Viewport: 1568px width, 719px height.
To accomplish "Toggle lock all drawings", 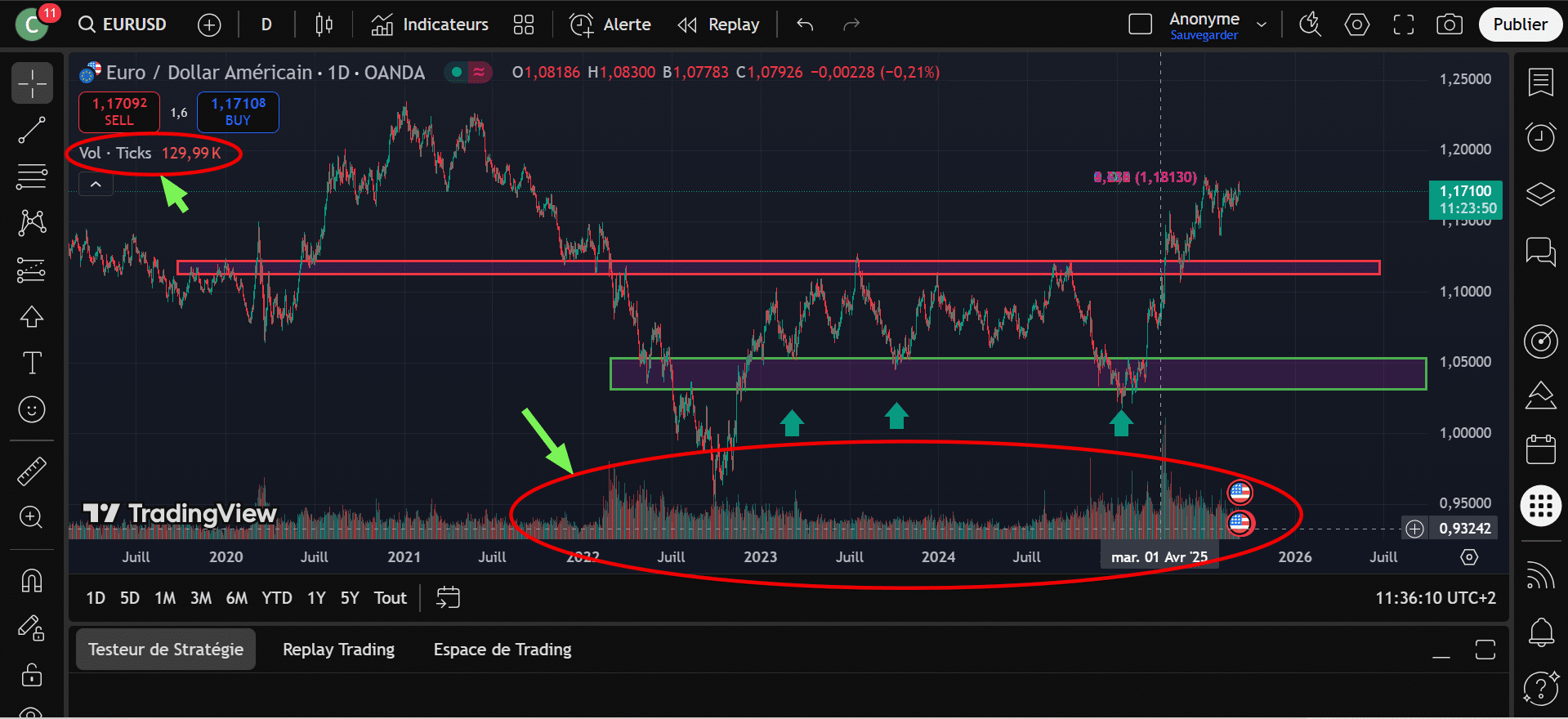I will [x=32, y=675].
